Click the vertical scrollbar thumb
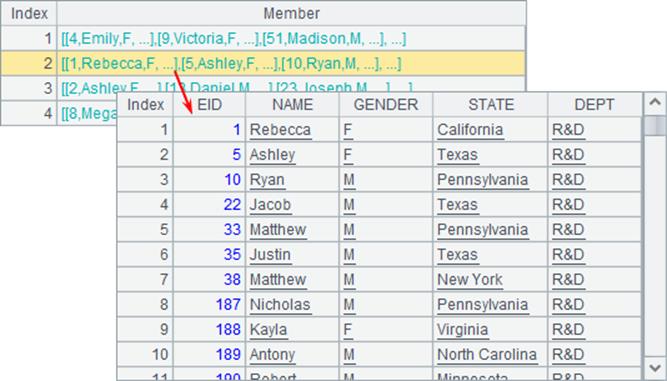Viewport: 667px width, 381px height. [x=655, y=125]
